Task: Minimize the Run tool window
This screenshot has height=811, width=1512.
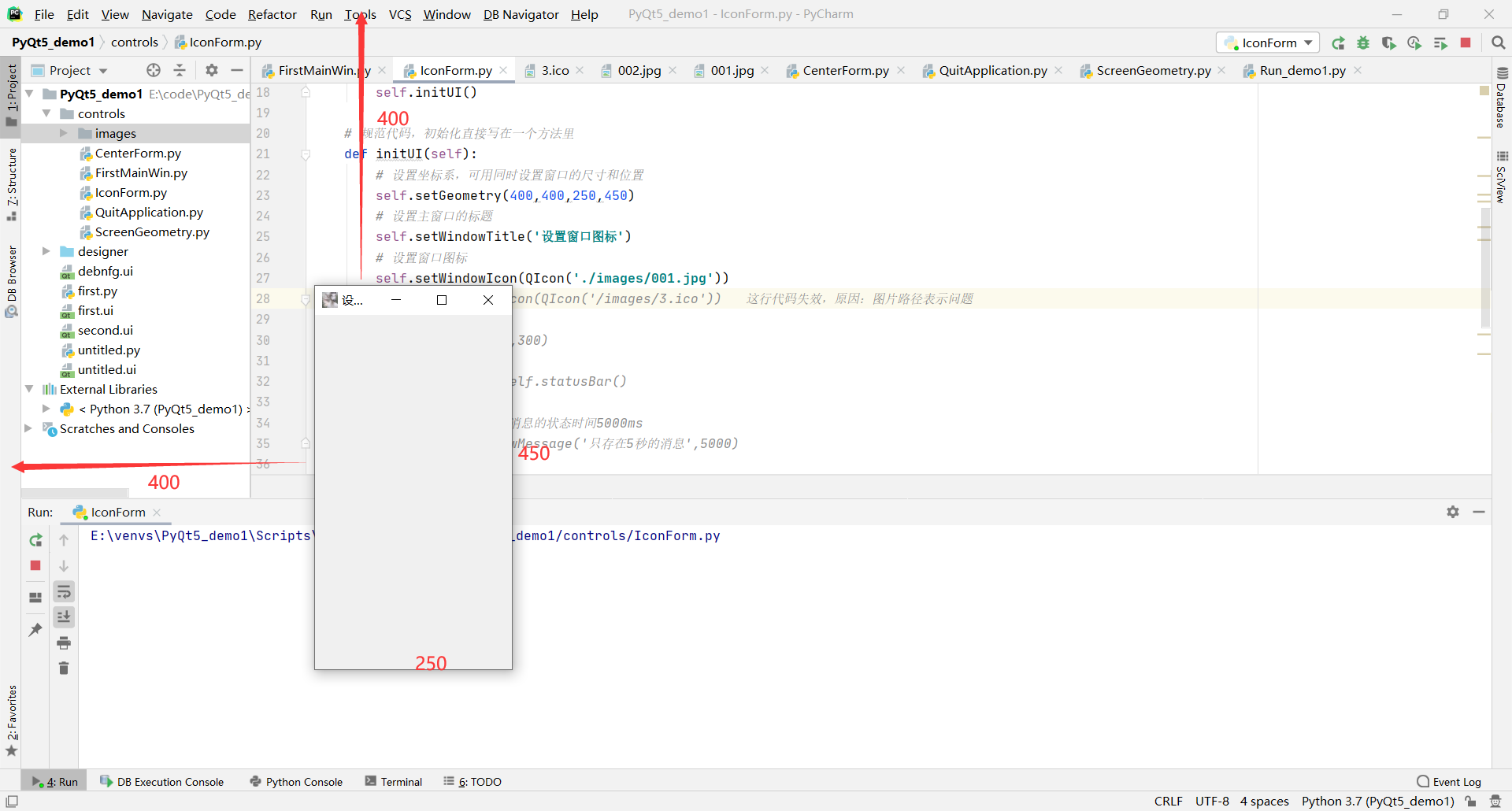Action: (x=1479, y=512)
